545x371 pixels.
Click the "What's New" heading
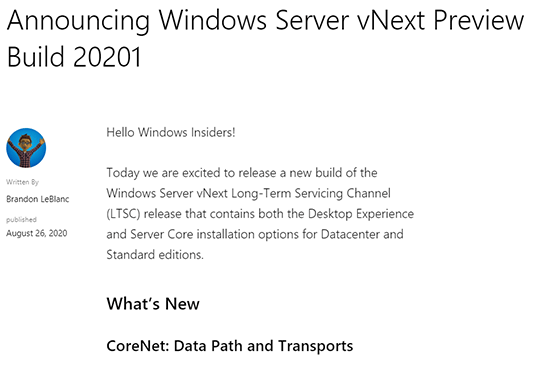tap(153, 304)
